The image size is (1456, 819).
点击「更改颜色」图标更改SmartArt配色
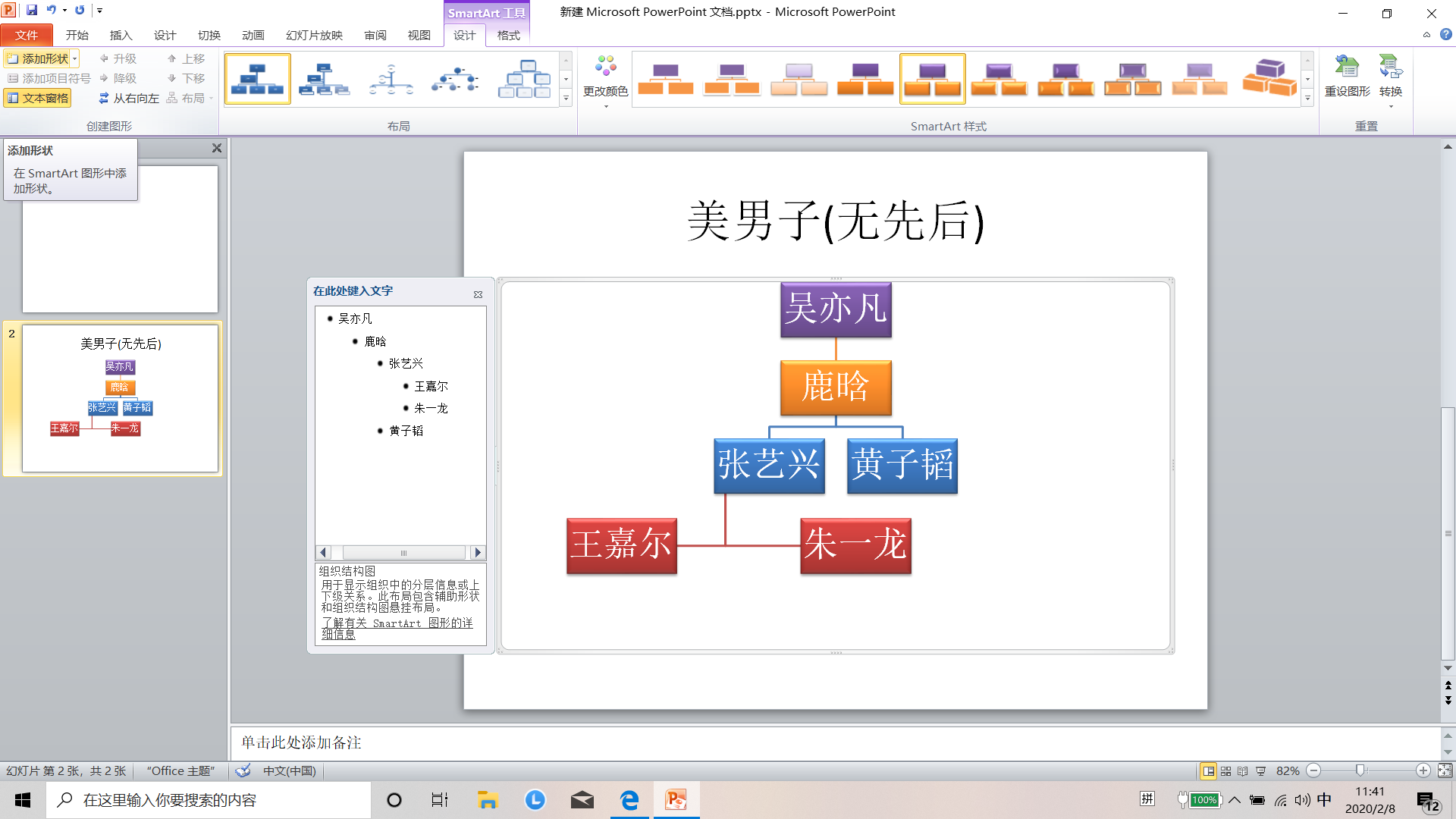click(x=604, y=76)
